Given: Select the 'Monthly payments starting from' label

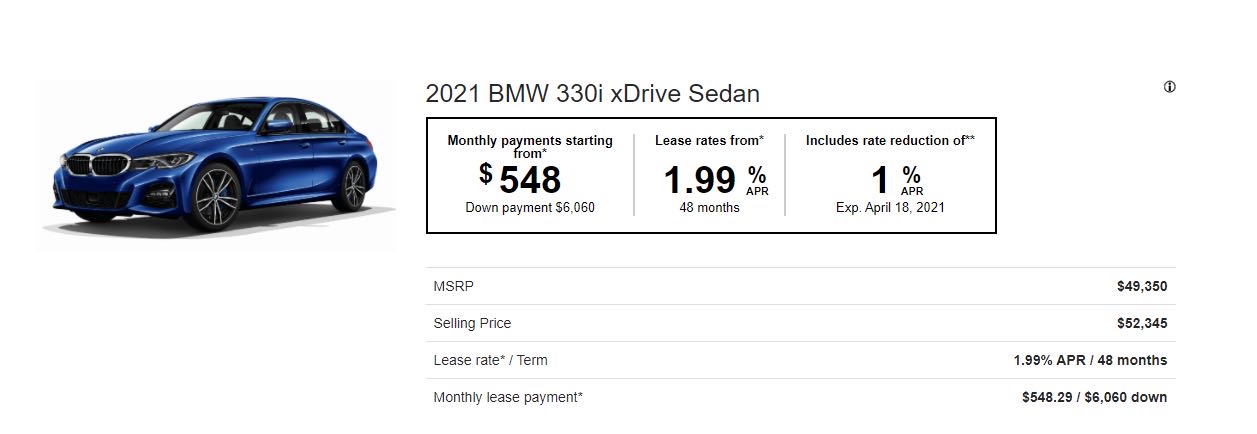Looking at the screenshot, I should pyautogui.click(x=530, y=146).
